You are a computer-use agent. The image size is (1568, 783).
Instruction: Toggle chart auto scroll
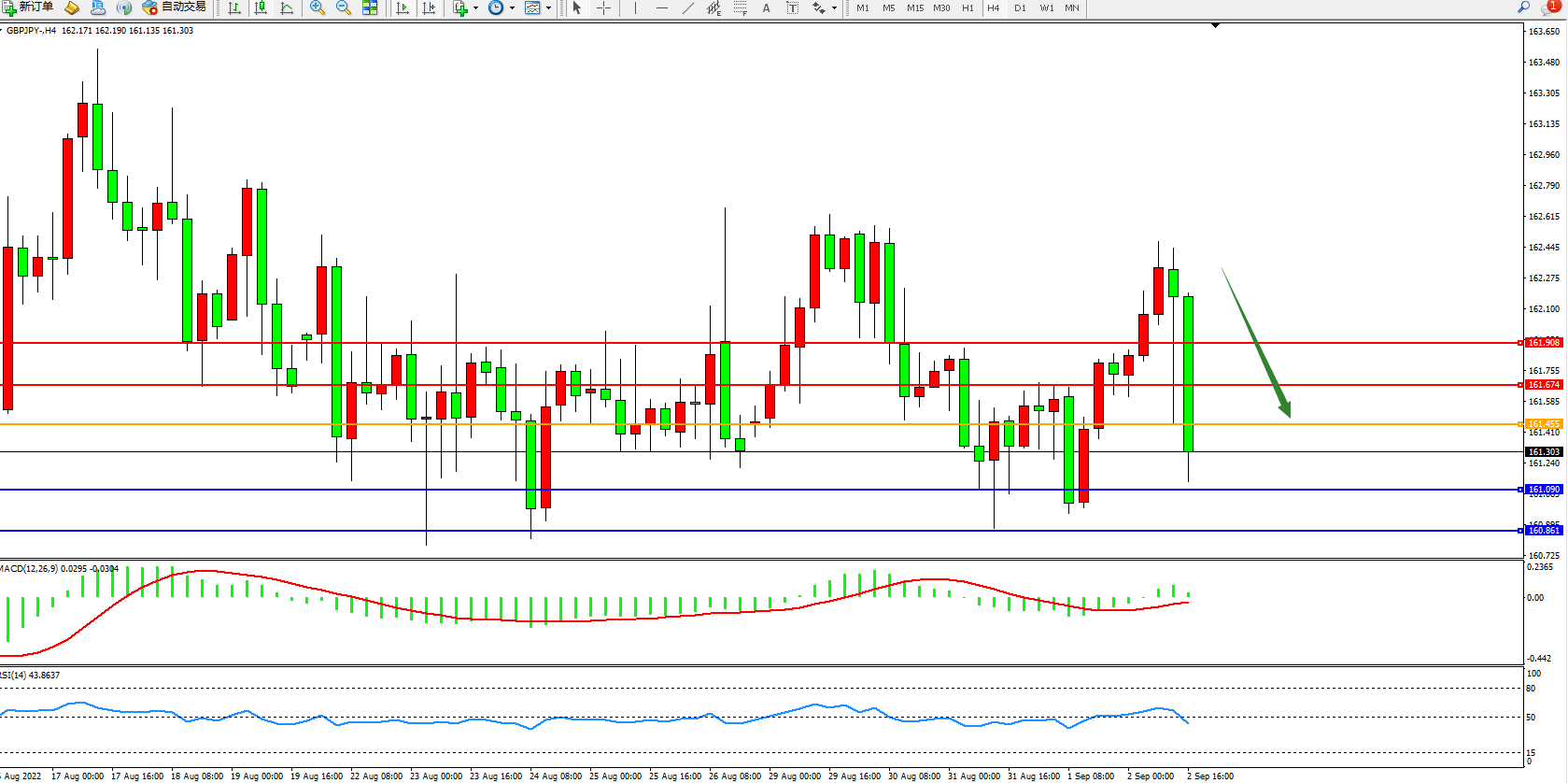tap(403, 7)
